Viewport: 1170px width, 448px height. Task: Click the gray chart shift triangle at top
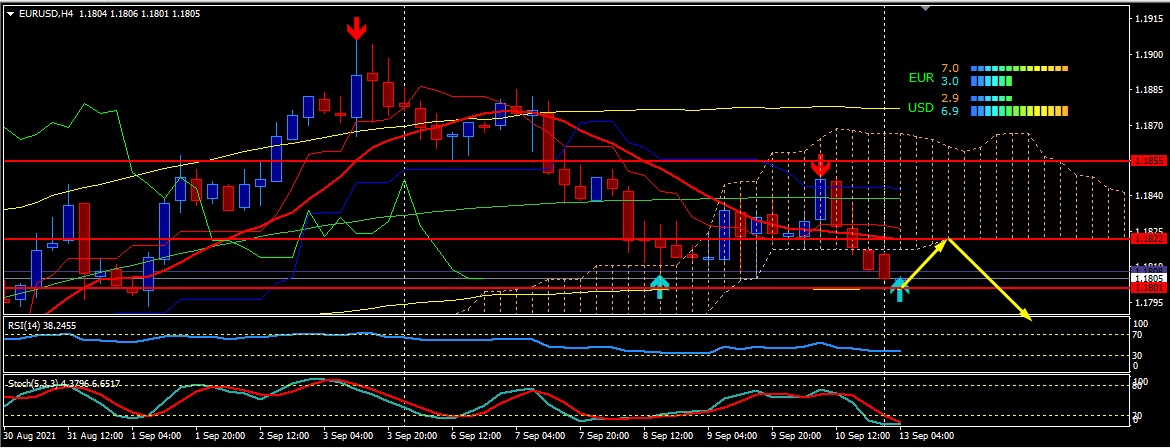tap(925, 7)
